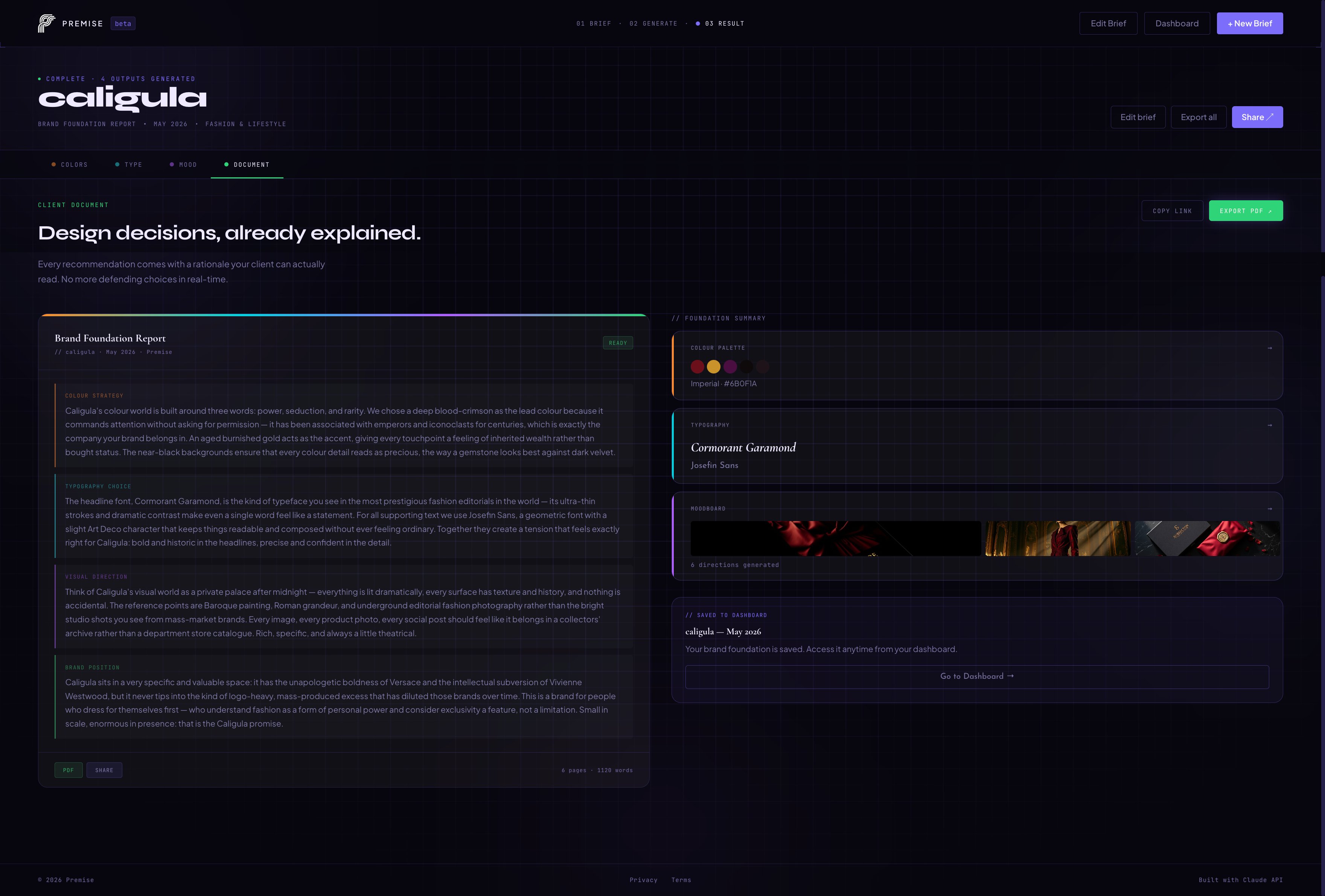
Task: Switch to the Type tab
Action: point(129,165)
